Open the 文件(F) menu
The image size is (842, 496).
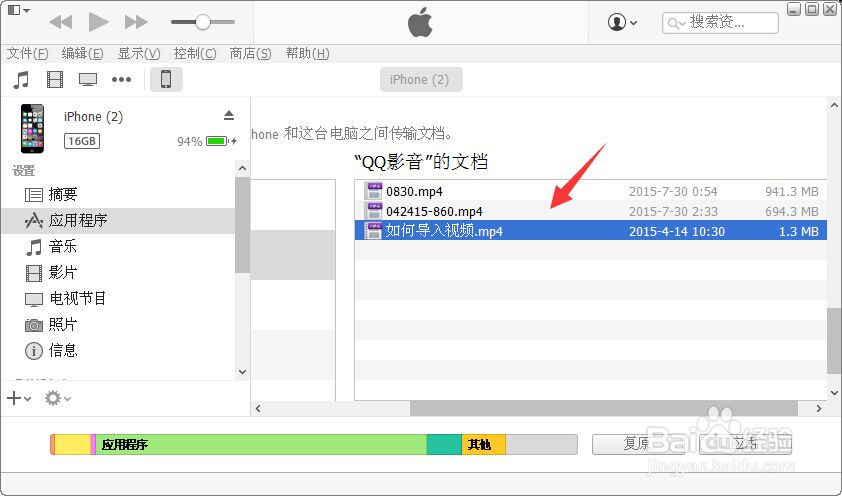pos(27,54)
